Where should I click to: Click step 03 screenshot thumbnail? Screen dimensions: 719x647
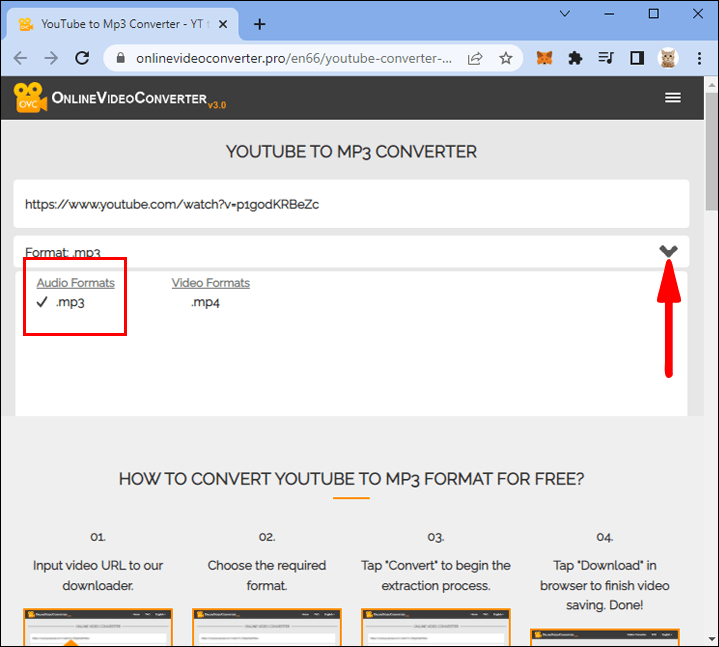[436, 627]
